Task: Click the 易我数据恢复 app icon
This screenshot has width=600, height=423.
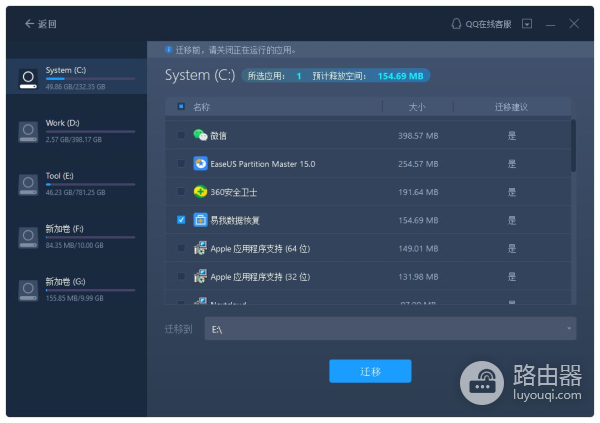Action: coord(200,220)
